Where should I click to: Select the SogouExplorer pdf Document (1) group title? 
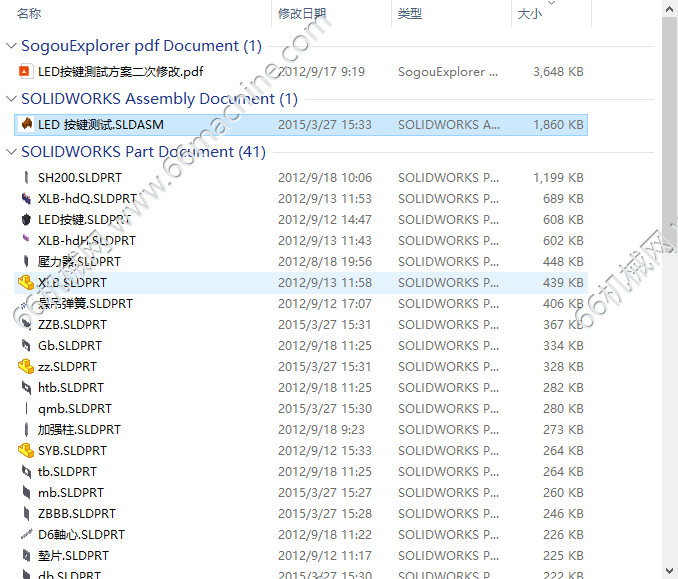pyautogui.click(x=141, y=45)
